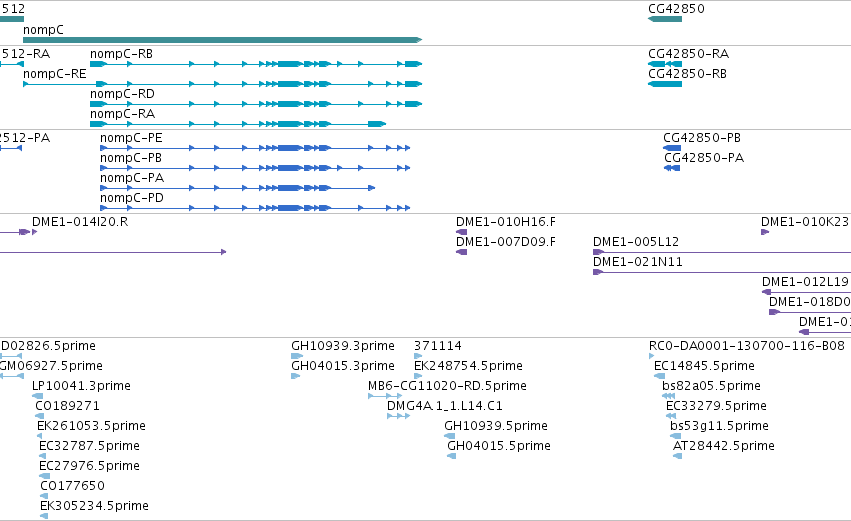Click GH10939.3prime EST label

(x=343, y=346)
